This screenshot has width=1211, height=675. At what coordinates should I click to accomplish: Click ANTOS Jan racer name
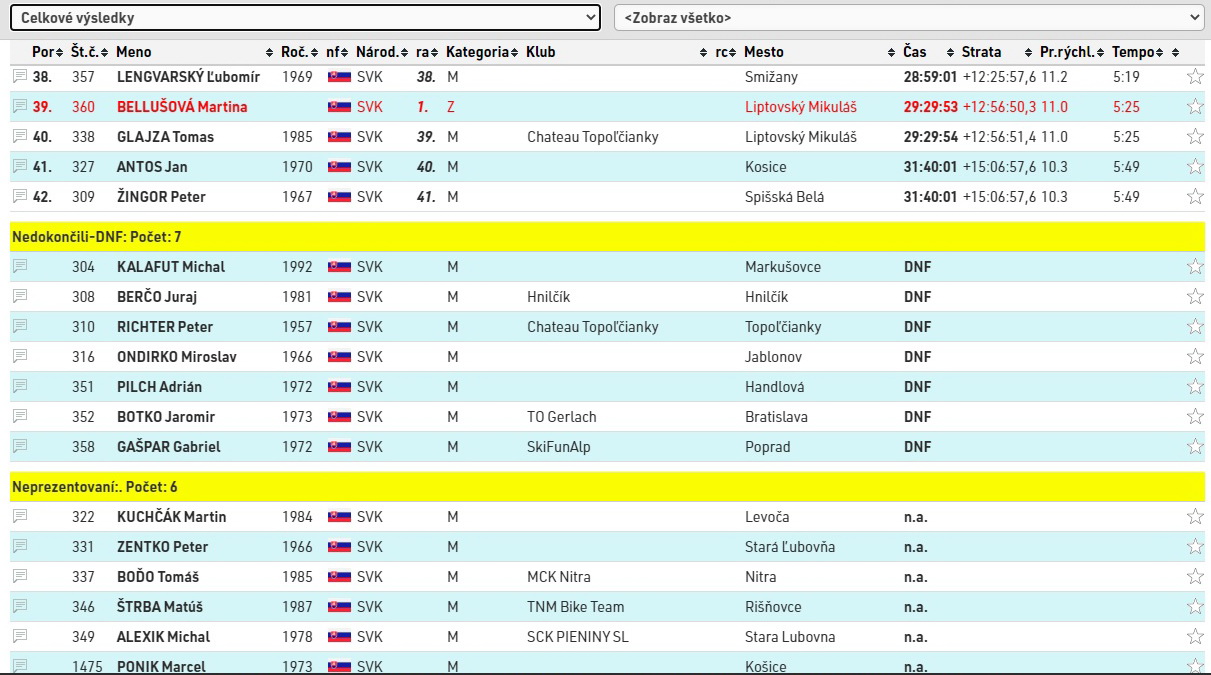coord(152,167)
